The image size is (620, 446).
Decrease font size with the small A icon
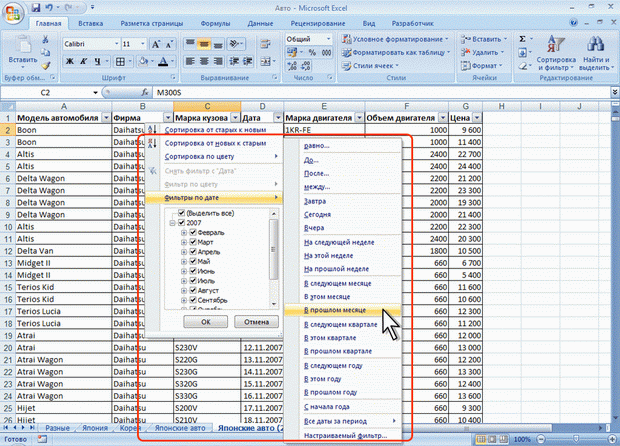pyautogui.click(x=169, y=44)
